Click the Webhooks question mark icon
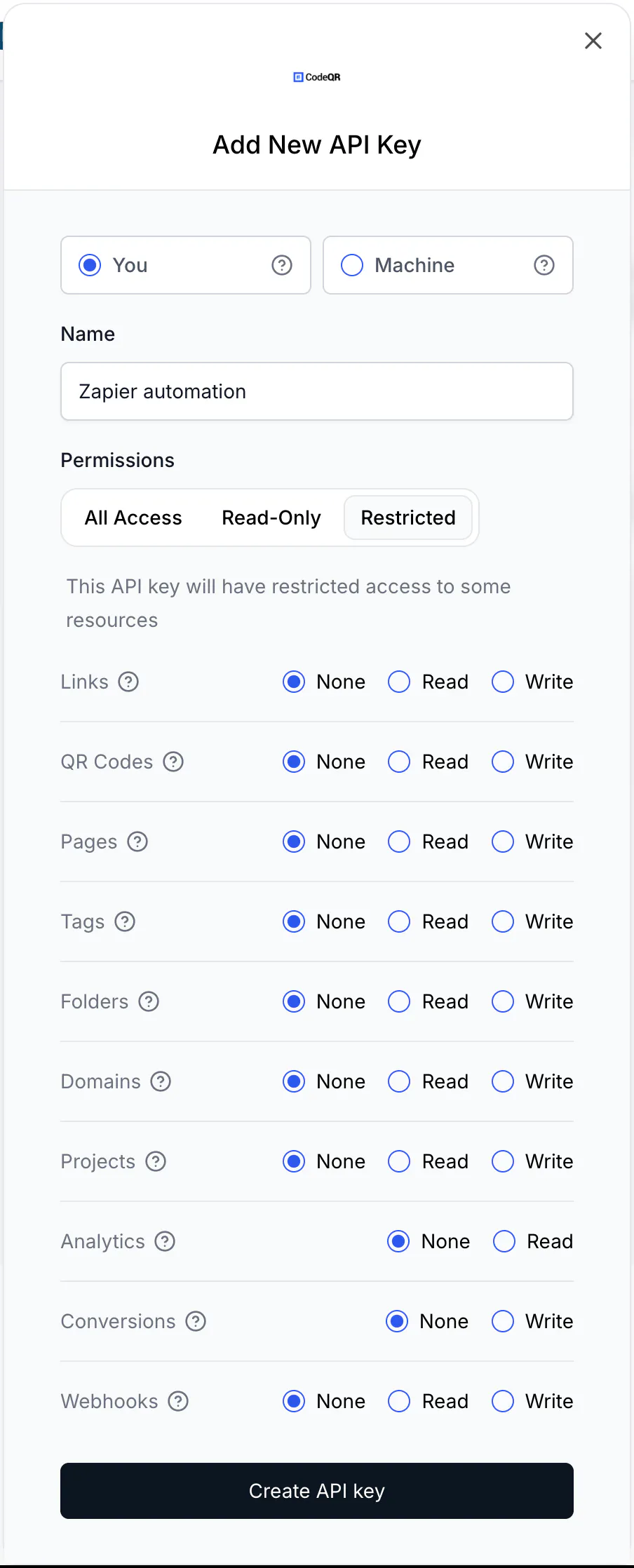Image resolution: width=634 pixels, height=1568 pixels. point(178,1401)
